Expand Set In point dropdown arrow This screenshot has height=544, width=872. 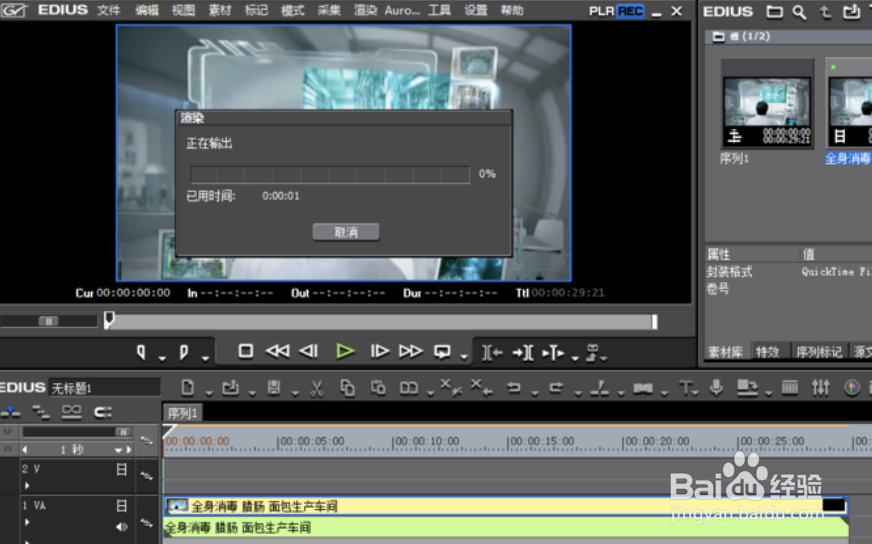point(162,358)
